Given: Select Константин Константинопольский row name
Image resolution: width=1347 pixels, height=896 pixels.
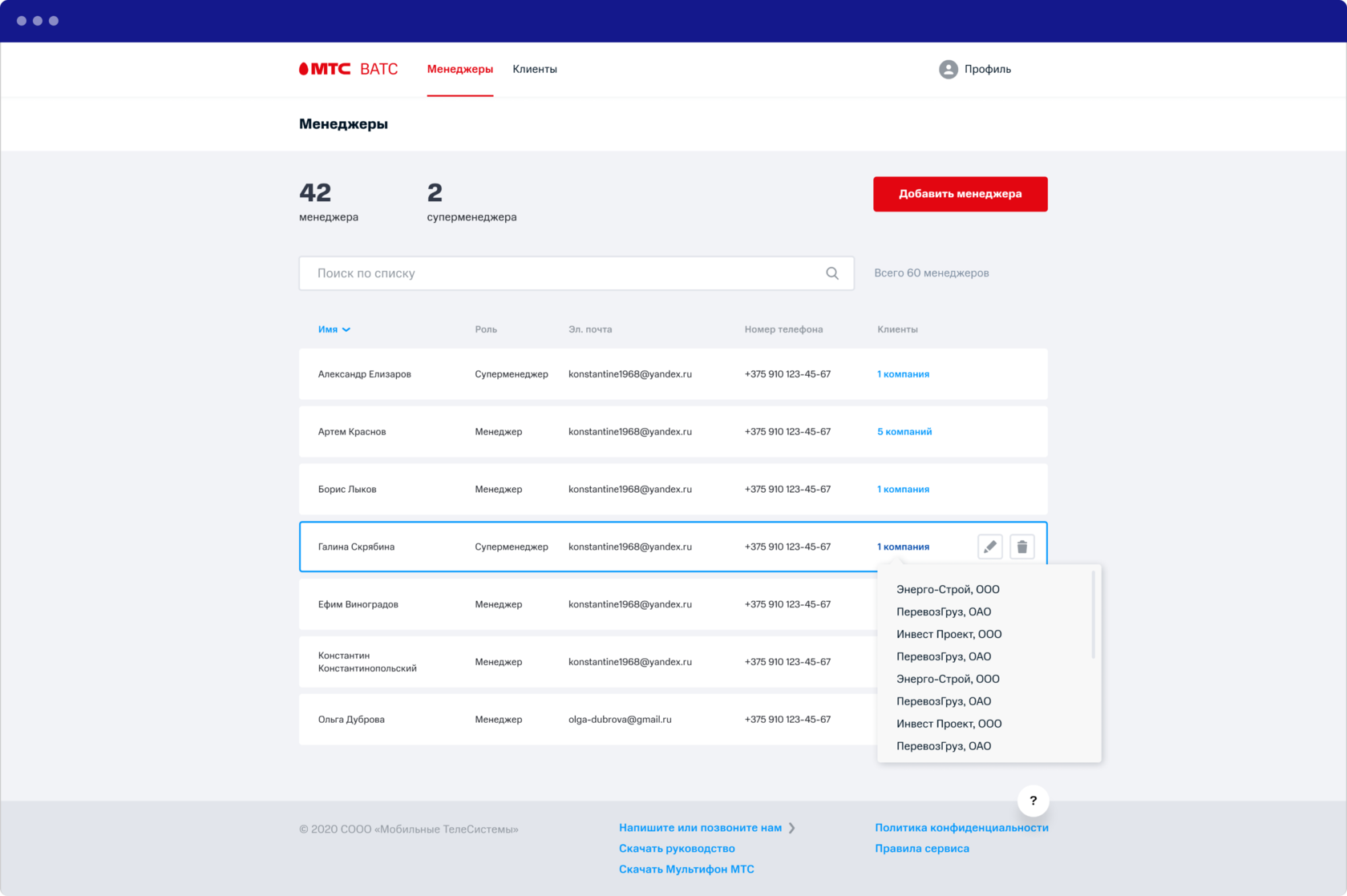Looking at the screenshot, I should [367, 662].
